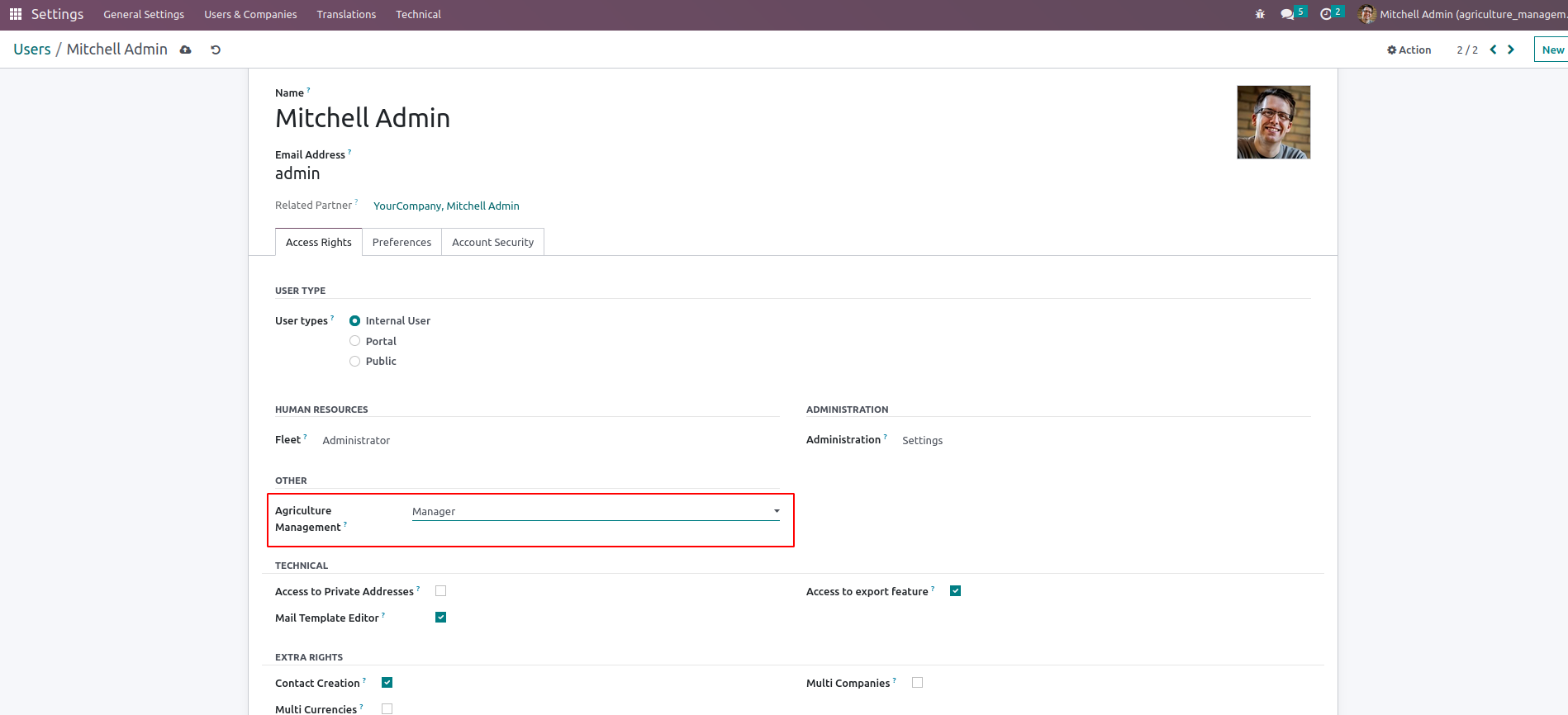The image size is (1568, 715).
Task: Click the New button
Action: 1552,50
